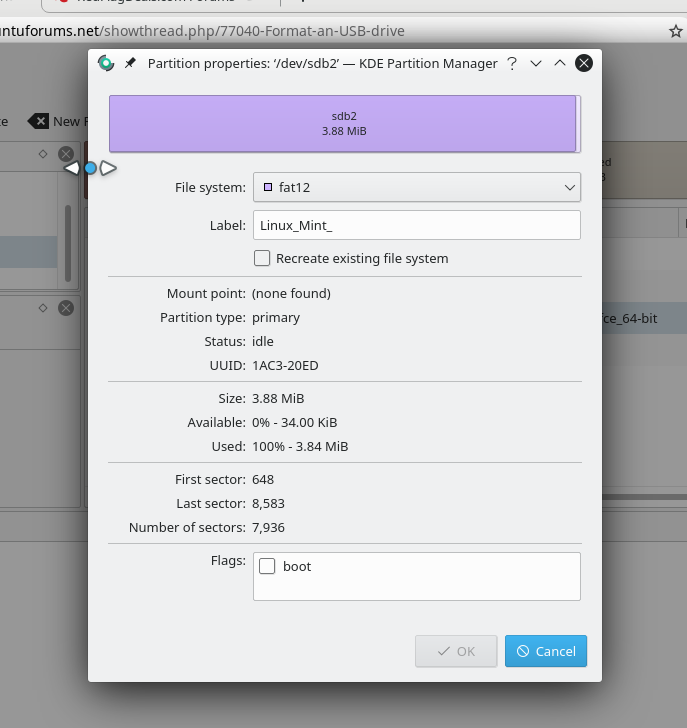The width and height of the screenshot is (687, 728).
Task: Minimize the dialog with the down chevron
Action: point(536,63)
